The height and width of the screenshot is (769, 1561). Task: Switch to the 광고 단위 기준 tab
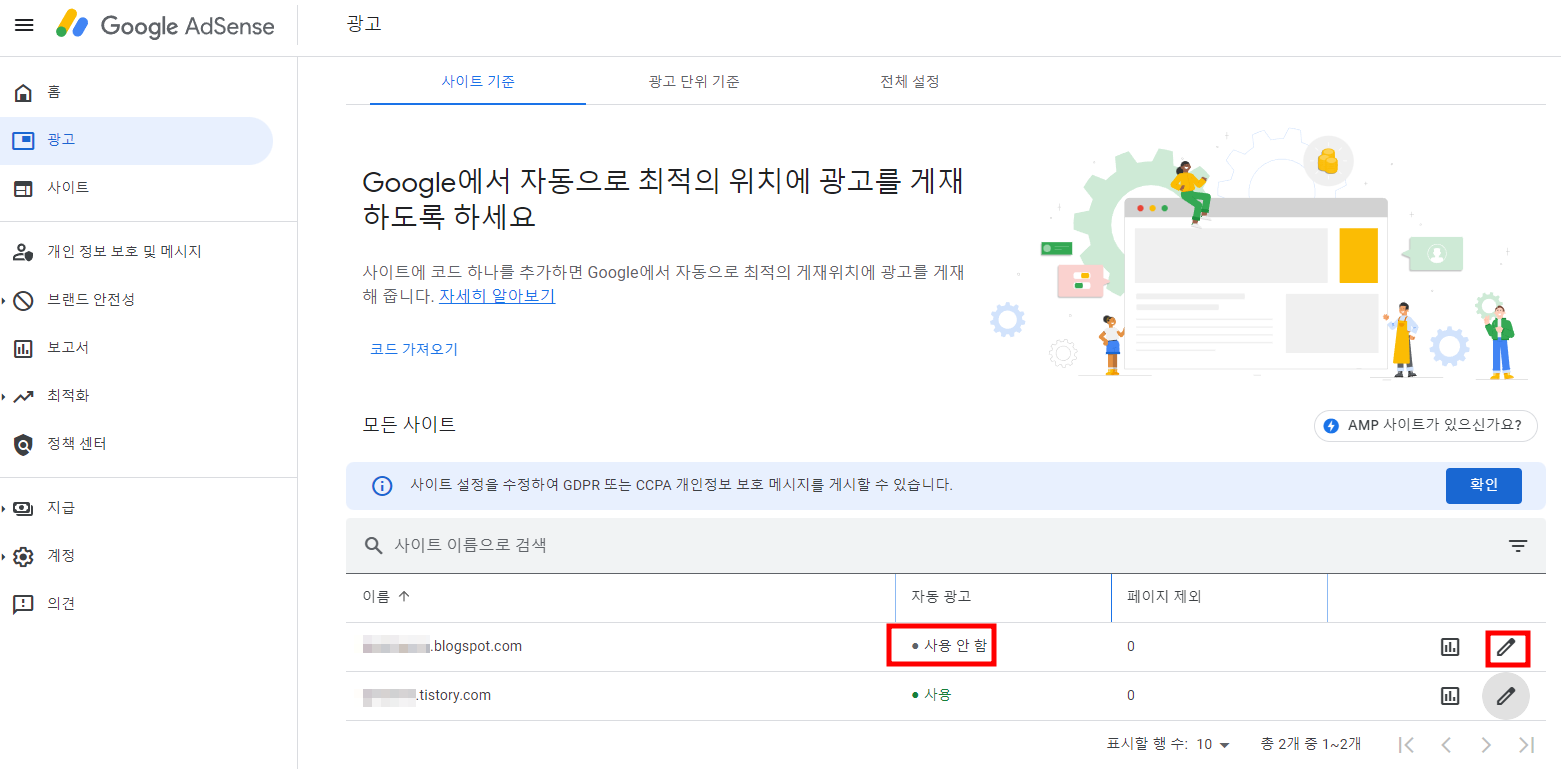(694, 82)
